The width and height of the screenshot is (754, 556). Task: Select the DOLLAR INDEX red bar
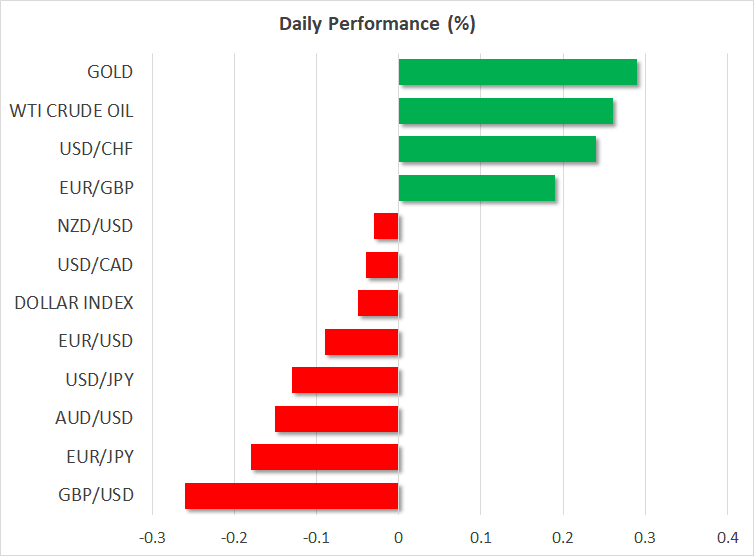[x=378, y=303]
